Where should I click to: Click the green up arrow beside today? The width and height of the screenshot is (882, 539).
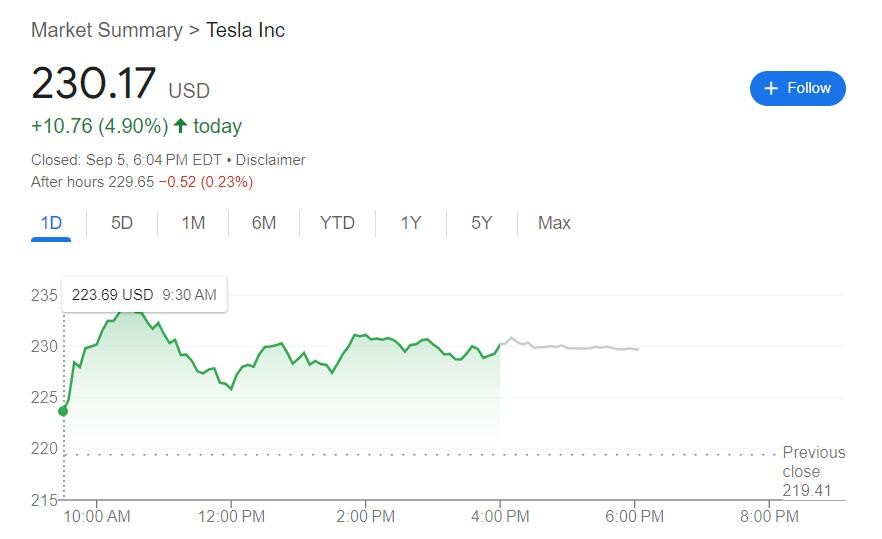180,126
